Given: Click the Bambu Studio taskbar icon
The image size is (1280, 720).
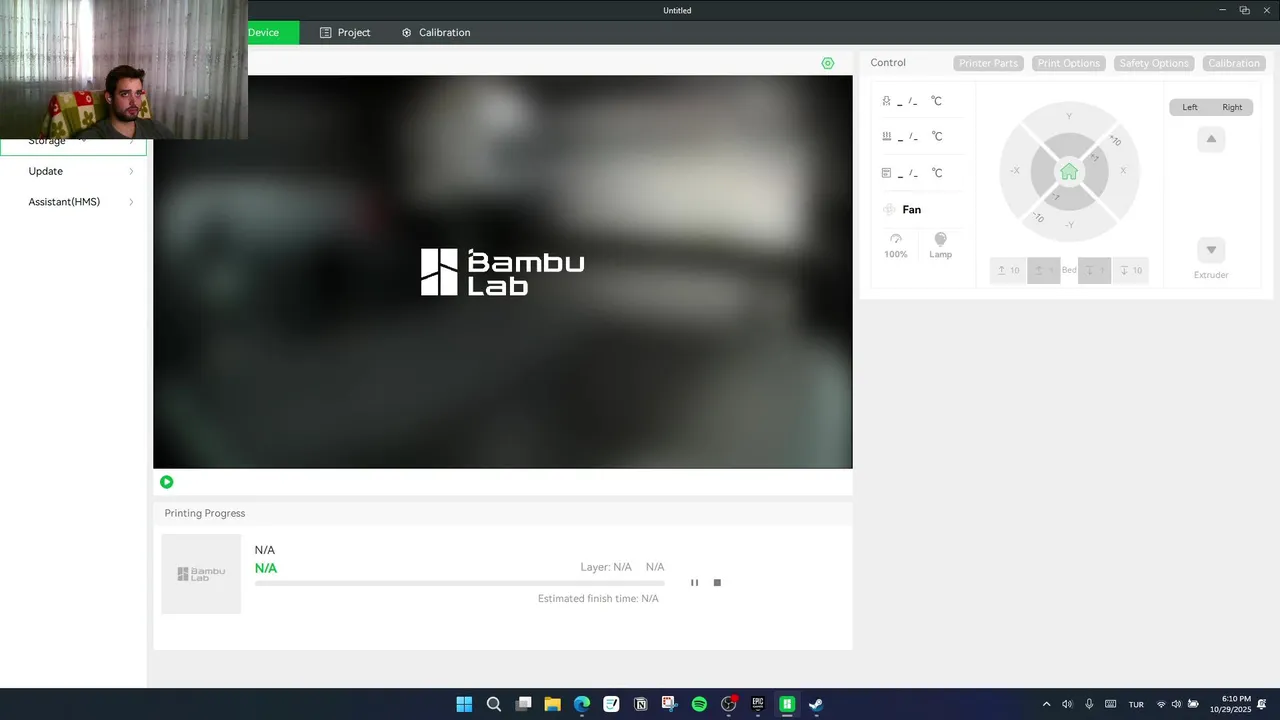Looking at the screenshot, I should point(787,704).
